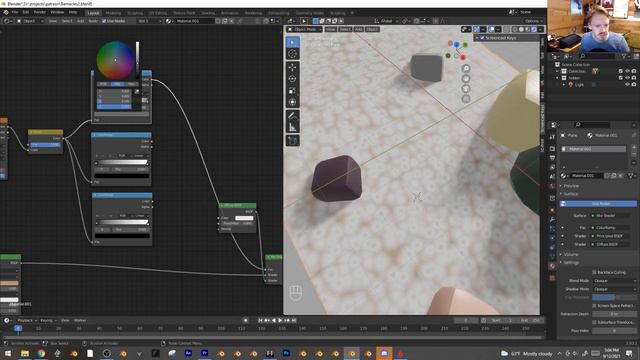Select the 3D Cursor tool
Viewport: 640px width, 360px height.
(x=292, y=54)
